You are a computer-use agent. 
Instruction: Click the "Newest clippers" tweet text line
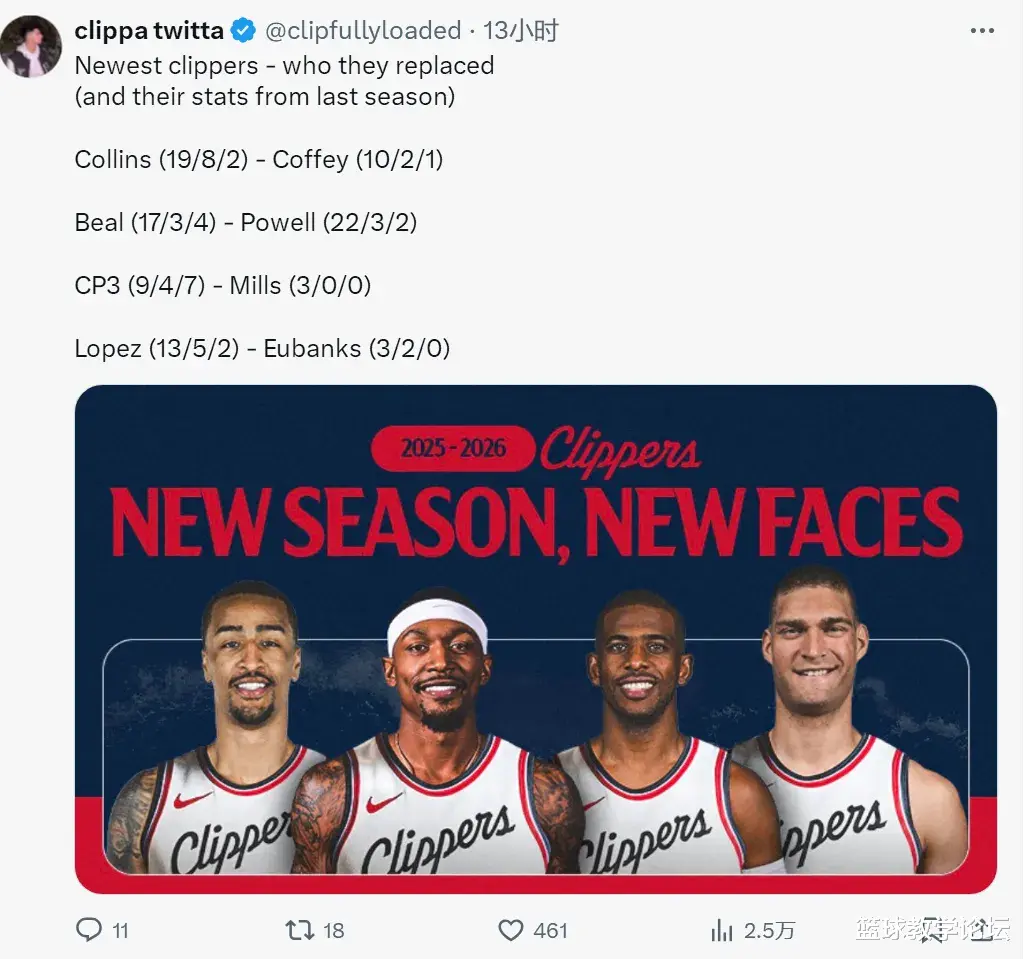tap(284, 66)
